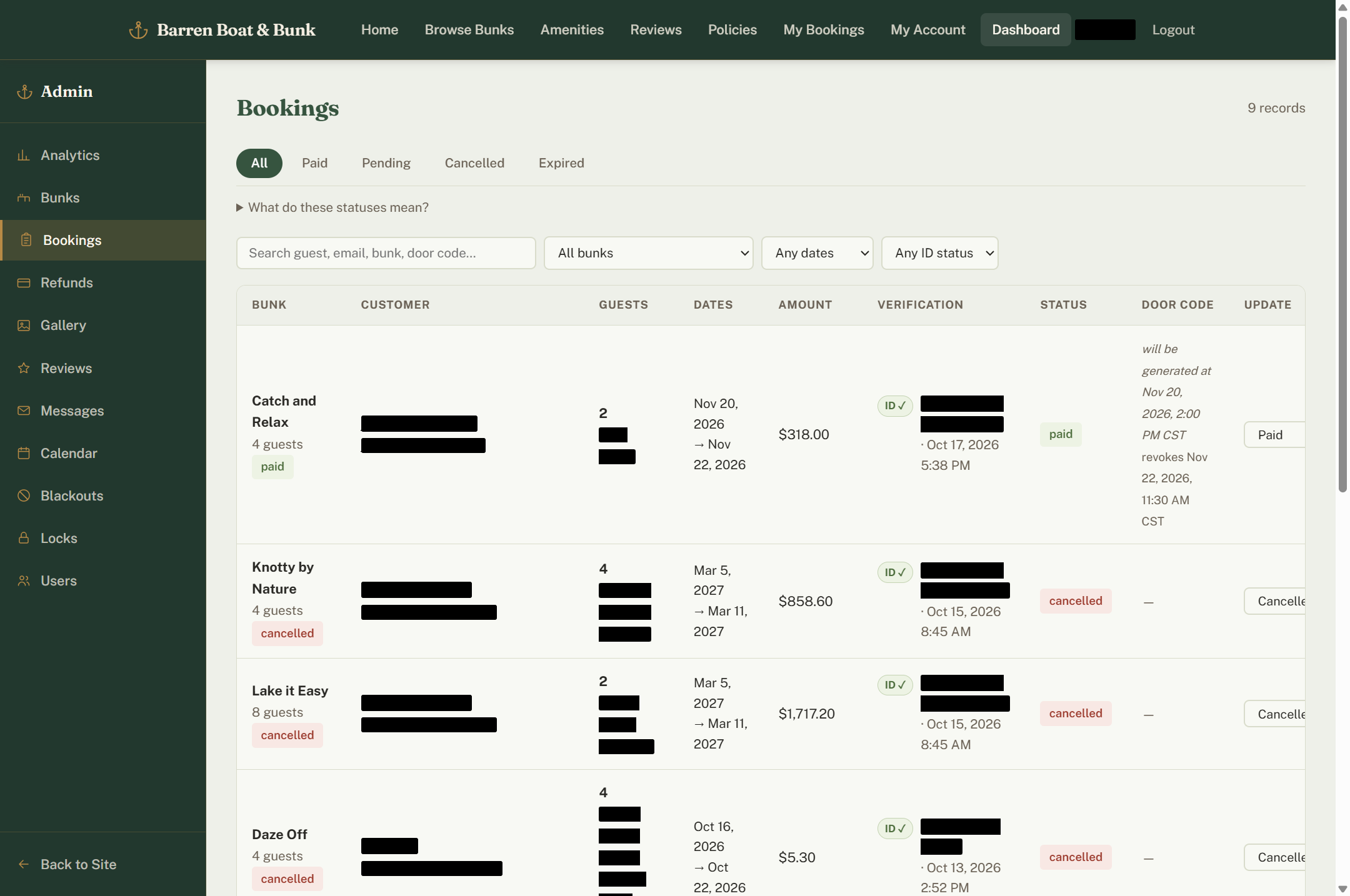Click the page vertical scrollbar thumb
The width and height of the screenshot is (1350, 896).
[x=1342, y=255]
